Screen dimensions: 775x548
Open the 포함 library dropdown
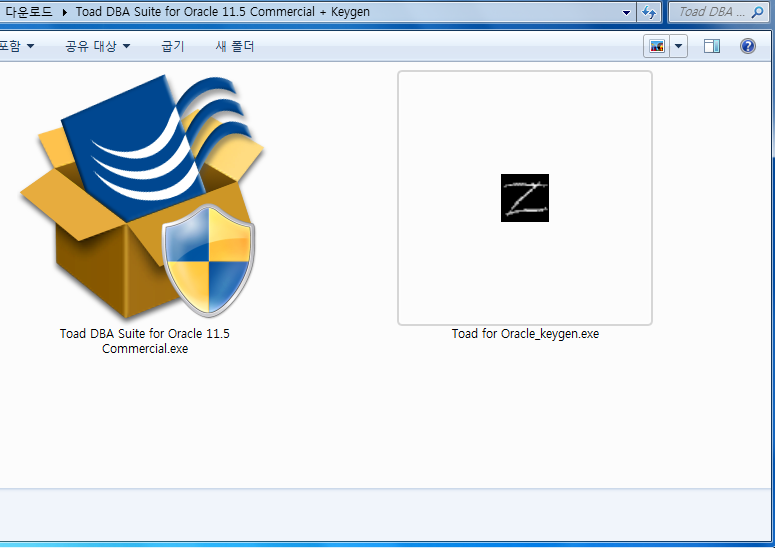[x=17, y=46]
